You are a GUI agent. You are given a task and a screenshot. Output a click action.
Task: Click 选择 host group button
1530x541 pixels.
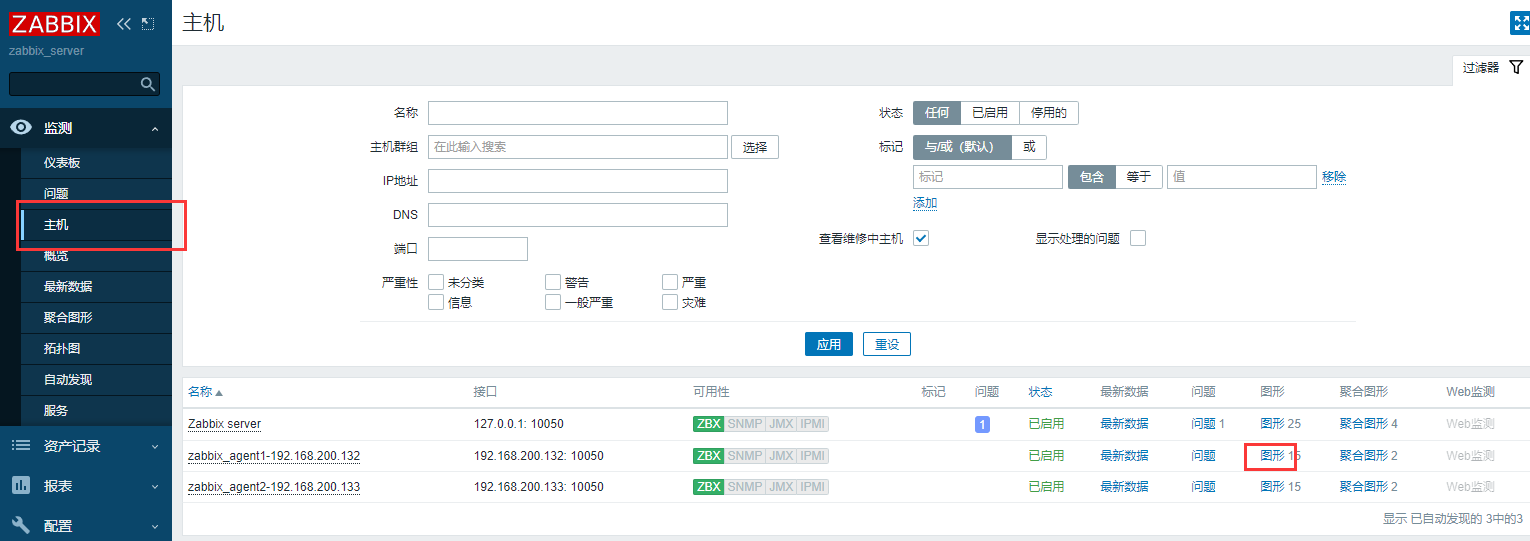(755, 147)
